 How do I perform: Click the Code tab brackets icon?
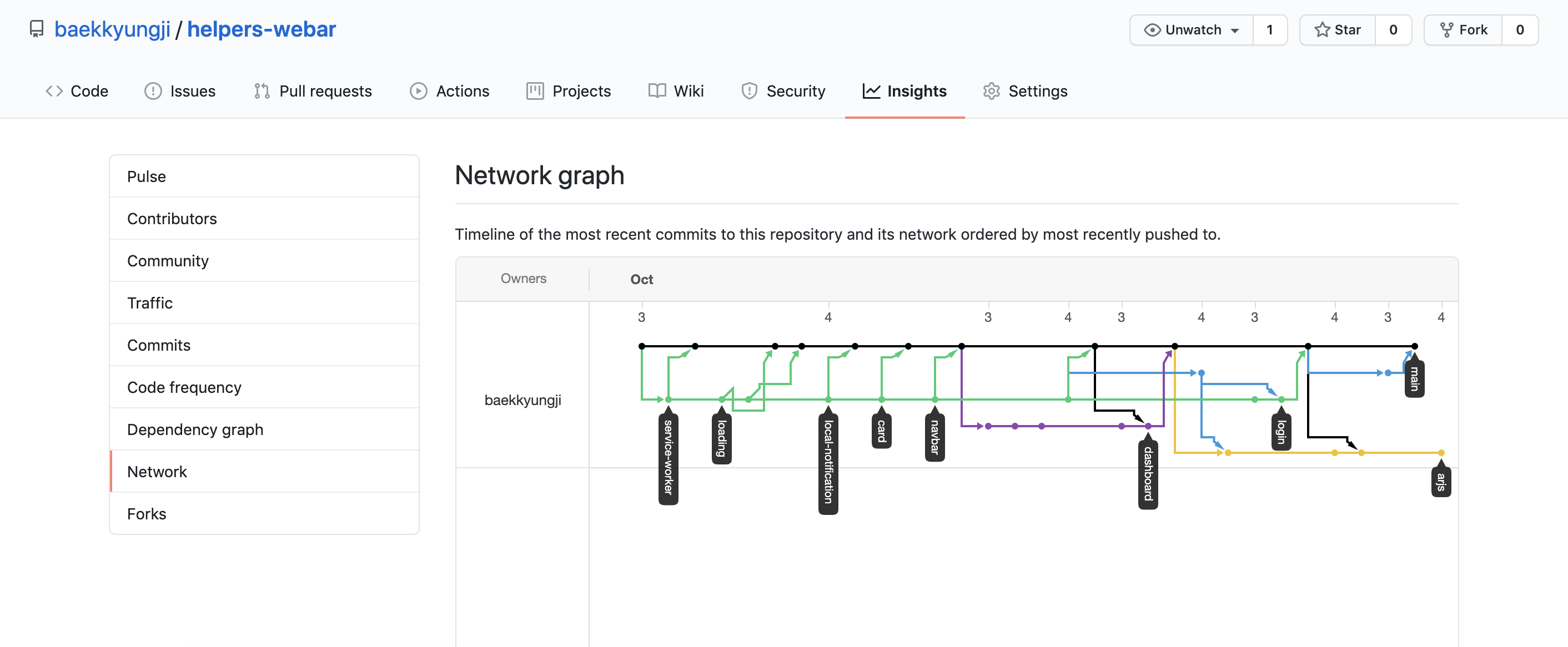click(x=54, y=91)
